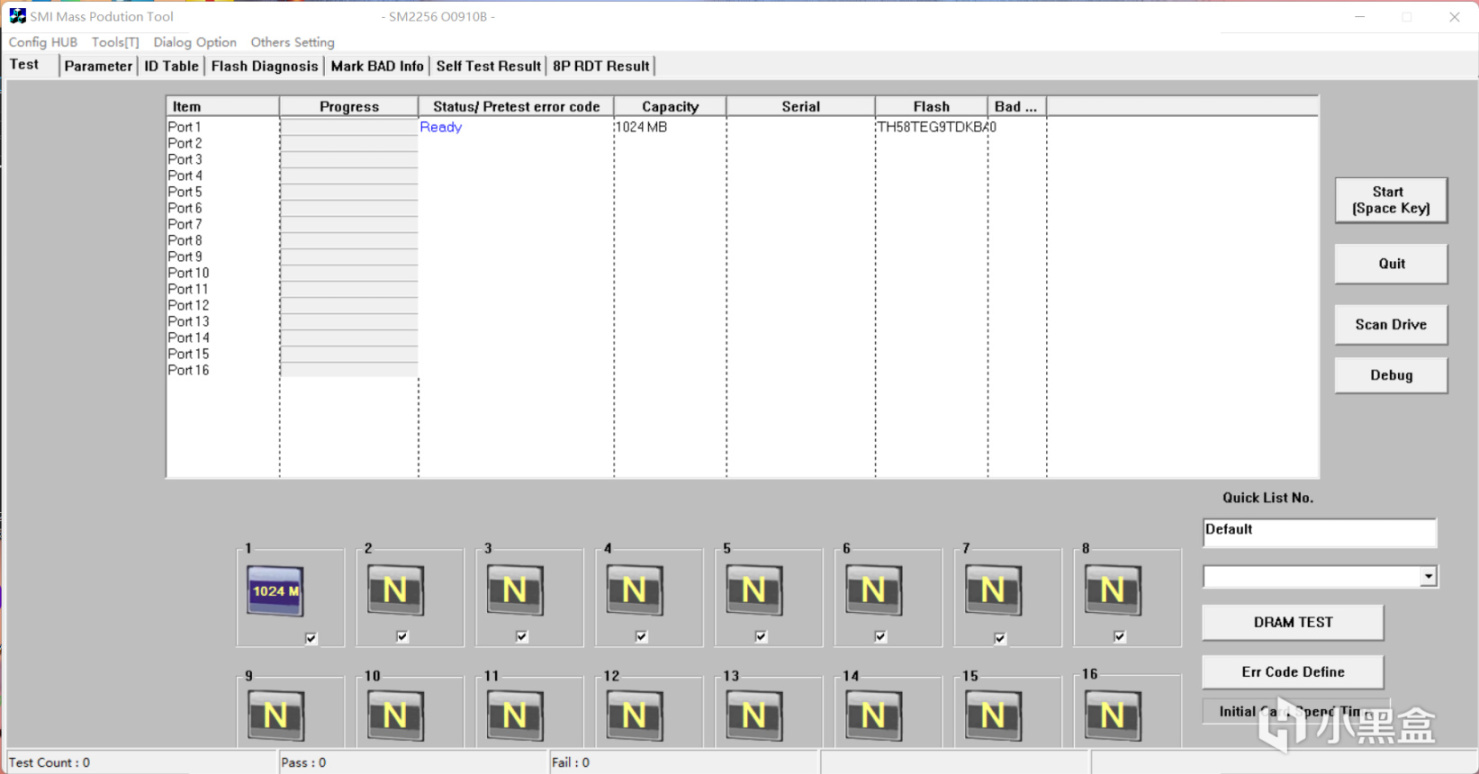This screenshot has width=1479, height=774.
Task: Open the Dialog Option menu
Action: click(195, 42)
